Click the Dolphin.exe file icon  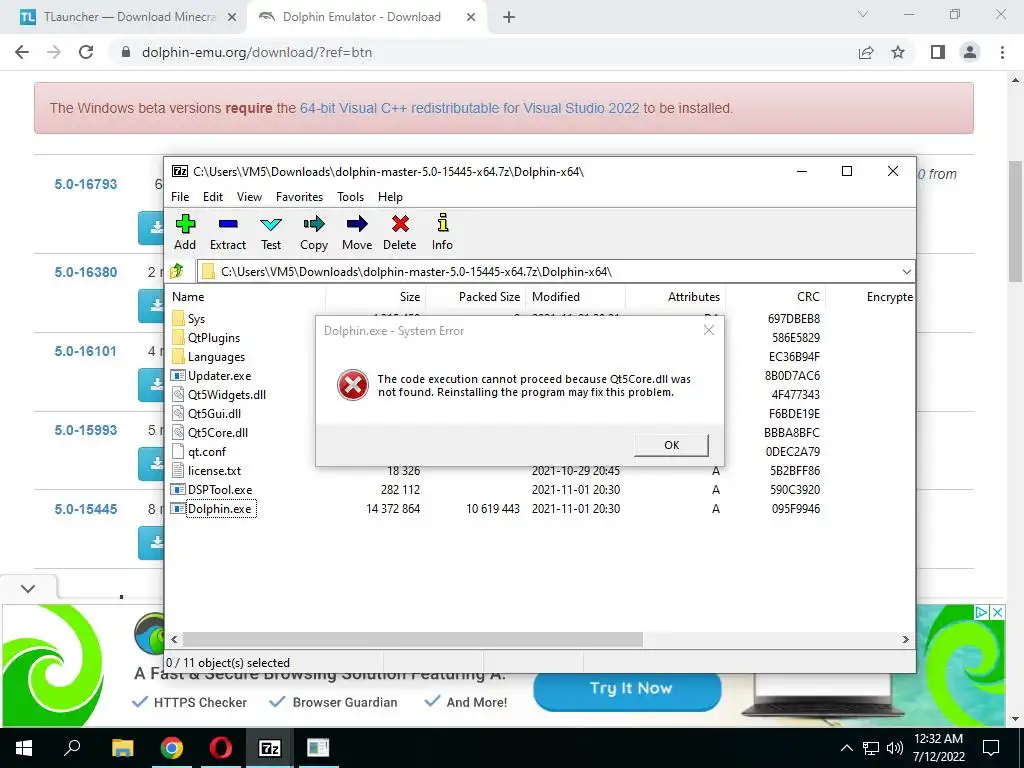coord(178,508)
